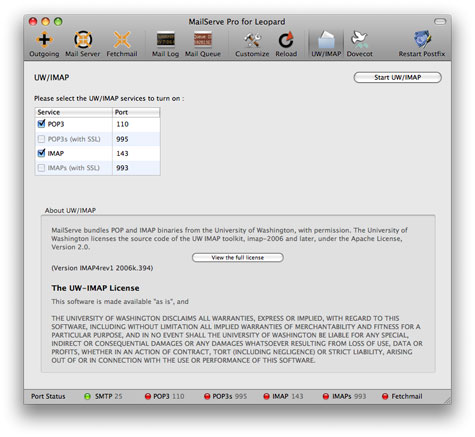Select the Mail Server toolbar icon
The image size is (475, 437).
tap(82, 44)
